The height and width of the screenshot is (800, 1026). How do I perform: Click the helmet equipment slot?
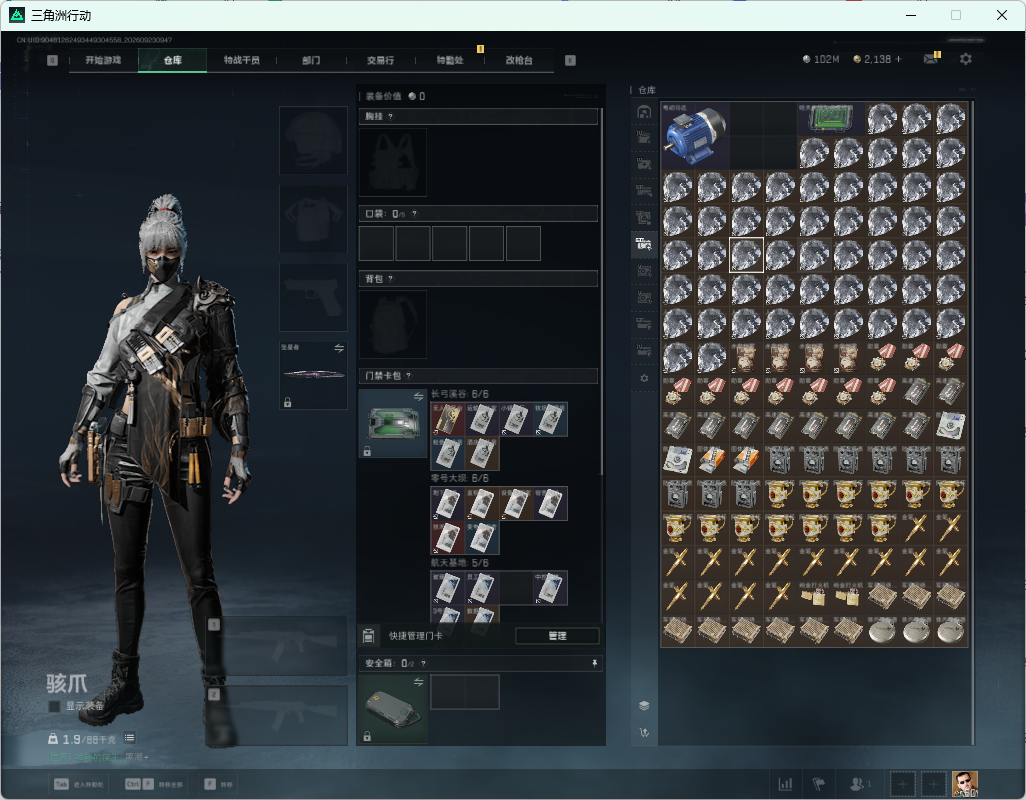coord(313,140)
